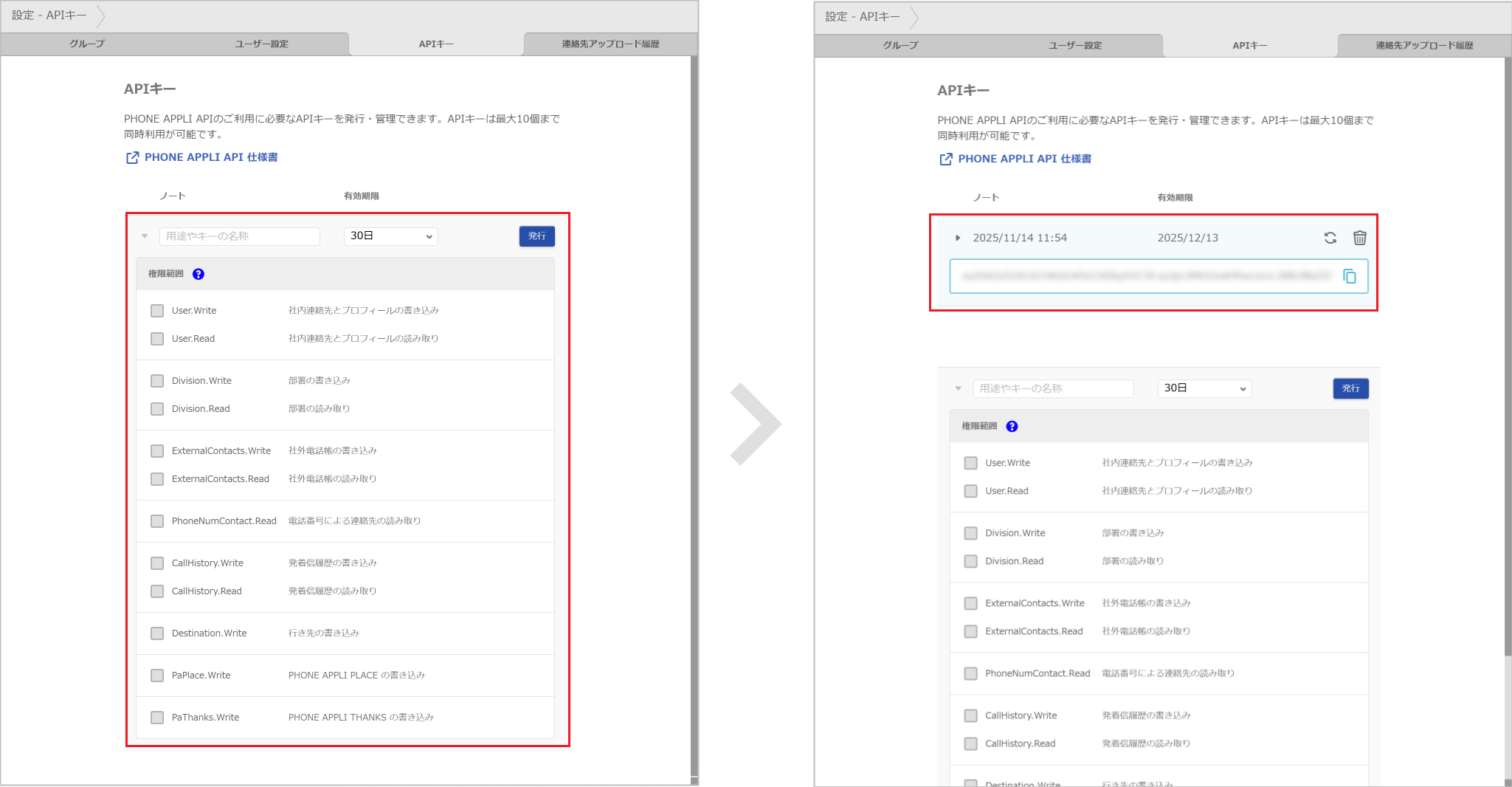Click the external link icon in the right screenshot
The width and height of the screenshot is (1512, 787).
pos(945,159)
